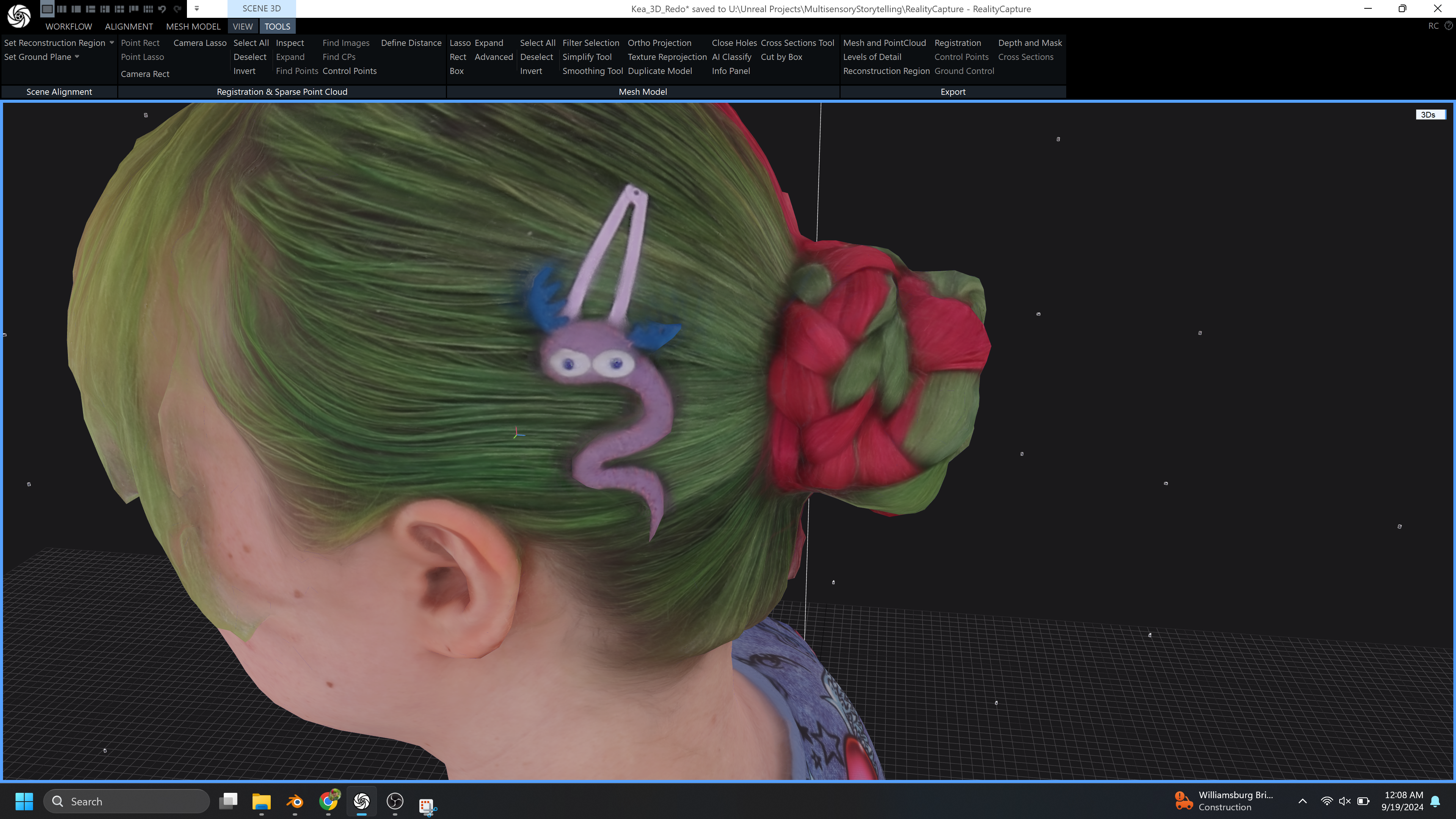Open the help icon next to RC
The height and width of the screenshot is (819, 1456).
[1449, 25]
